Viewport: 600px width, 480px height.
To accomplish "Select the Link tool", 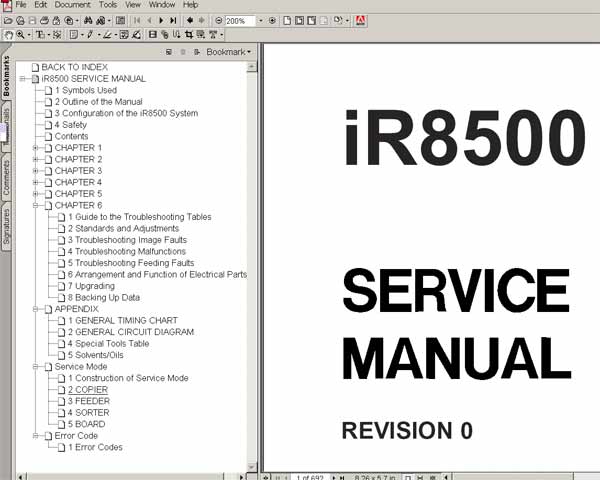I will tap(165, 35).
